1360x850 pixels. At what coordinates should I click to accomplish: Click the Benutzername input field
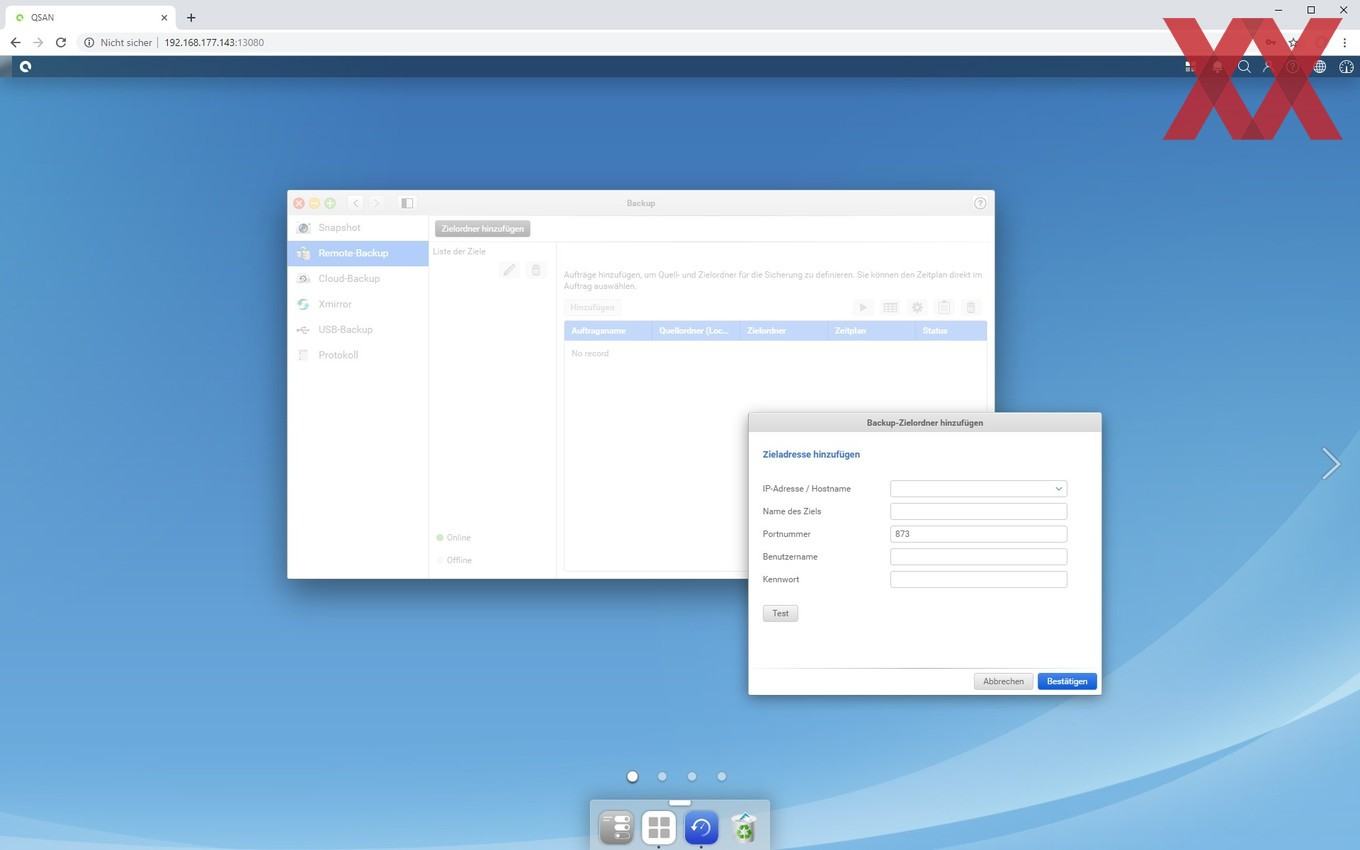pos(978,557)
